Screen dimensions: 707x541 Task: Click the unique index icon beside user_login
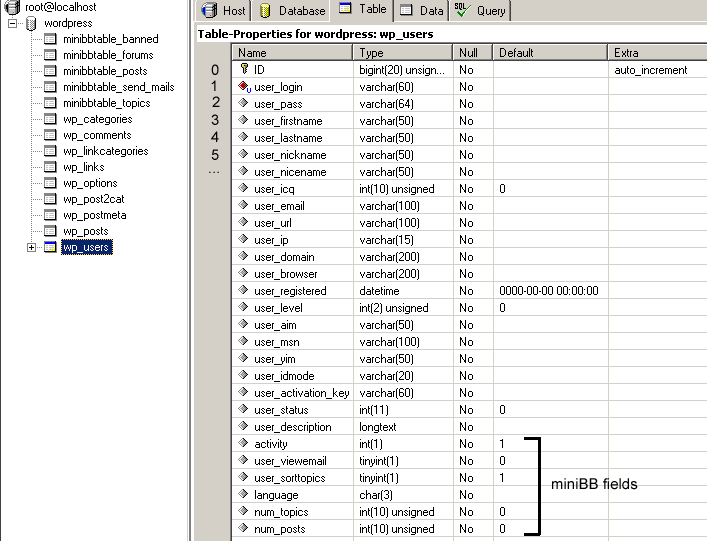tap(244, 86)
